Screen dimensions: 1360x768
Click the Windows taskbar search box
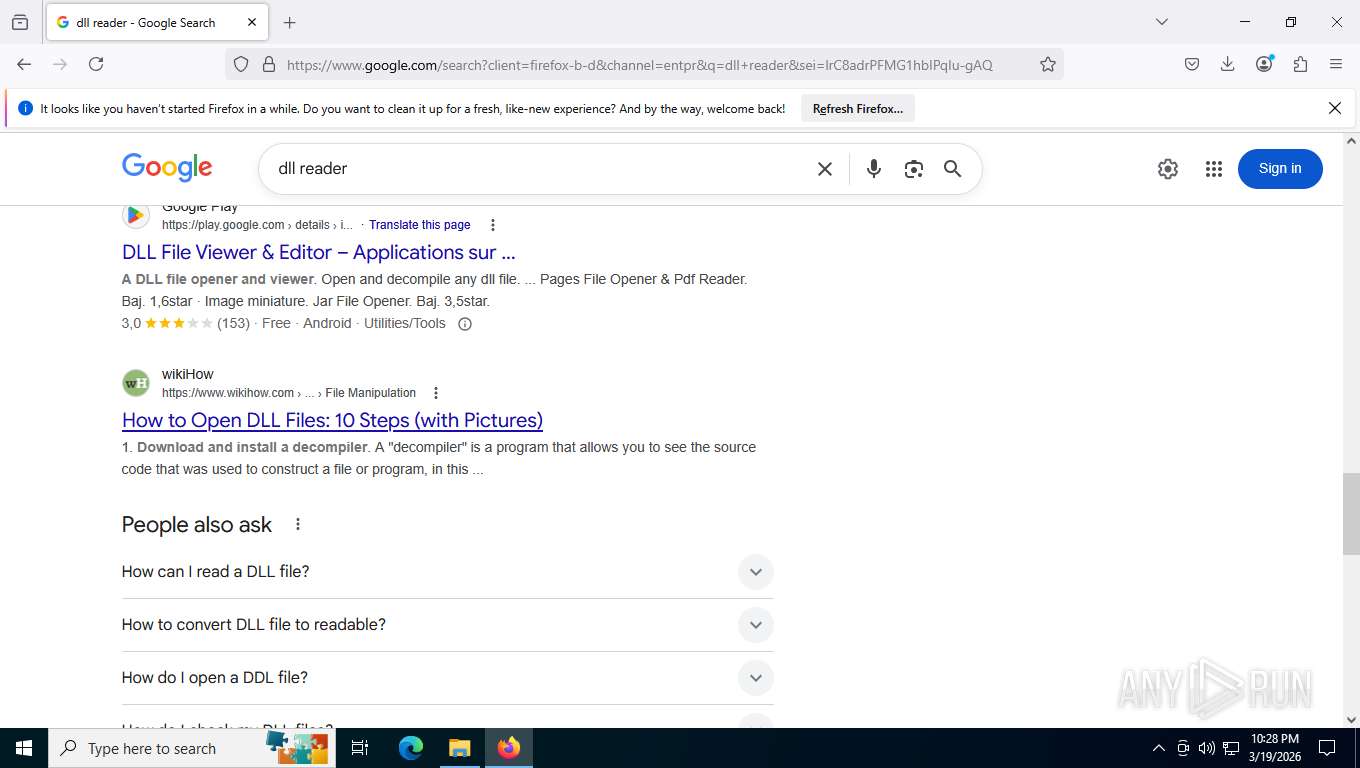[x=192, y=748]
